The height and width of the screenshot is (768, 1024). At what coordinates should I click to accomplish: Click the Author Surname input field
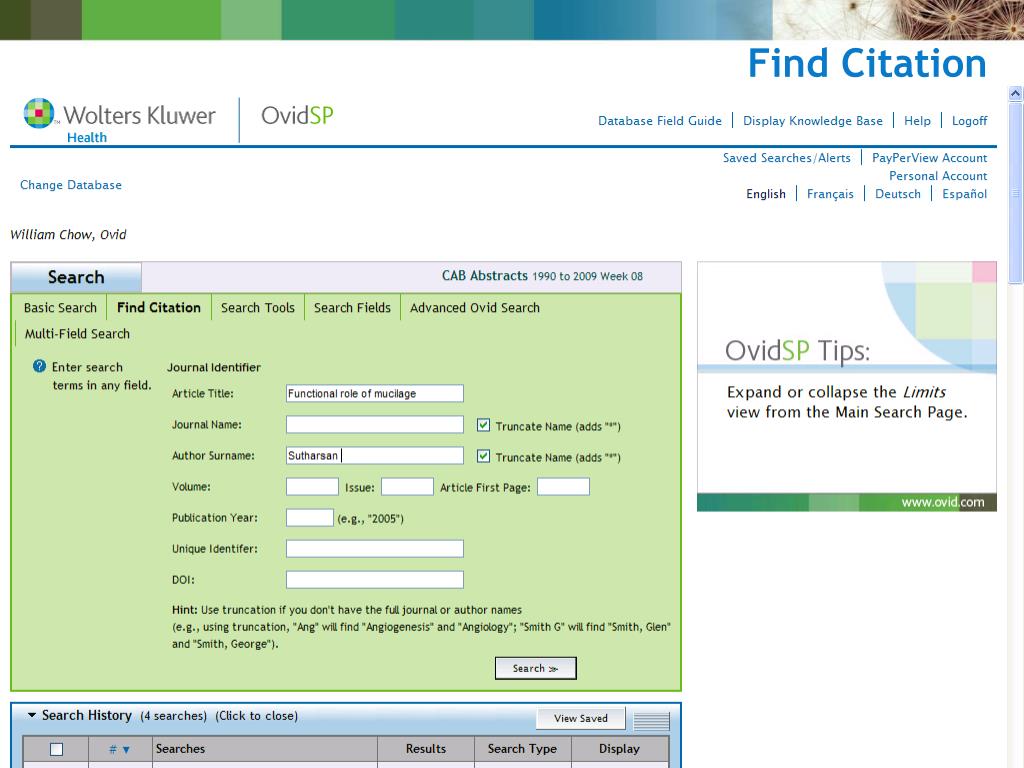pyautogui.click(x=375, y=455)
